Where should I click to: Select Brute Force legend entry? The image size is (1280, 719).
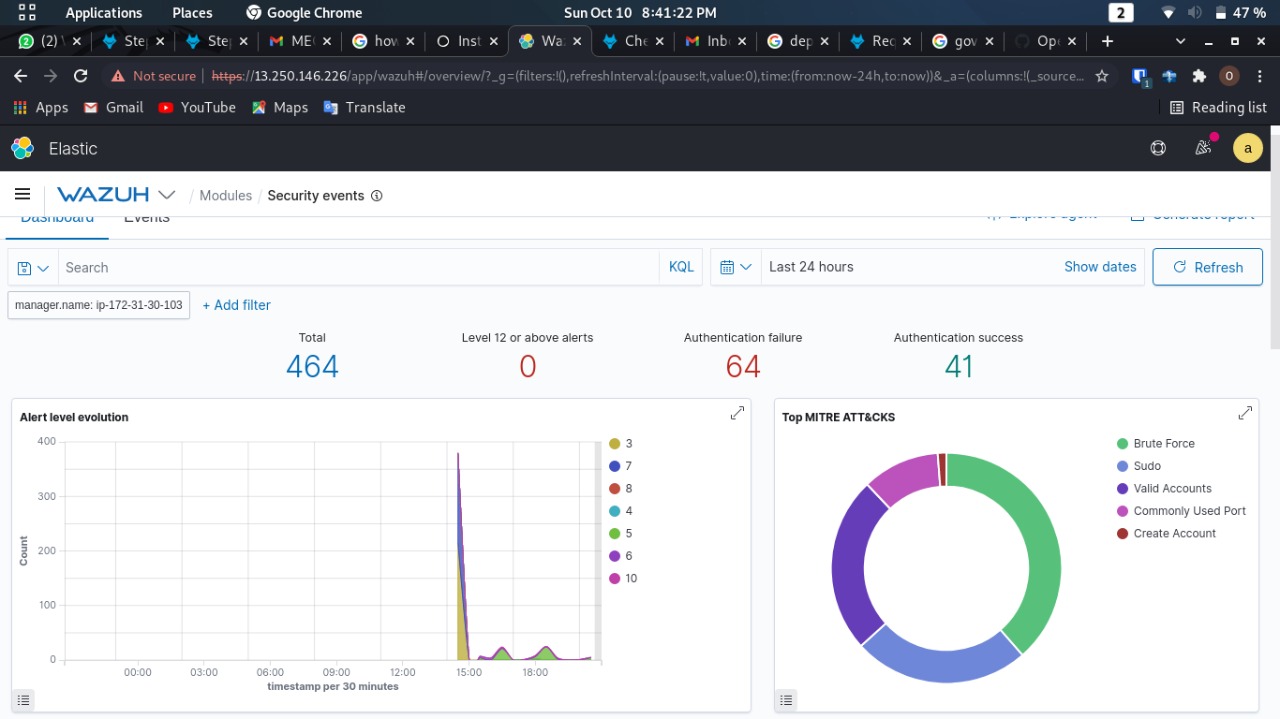(x=1156, y=443)
